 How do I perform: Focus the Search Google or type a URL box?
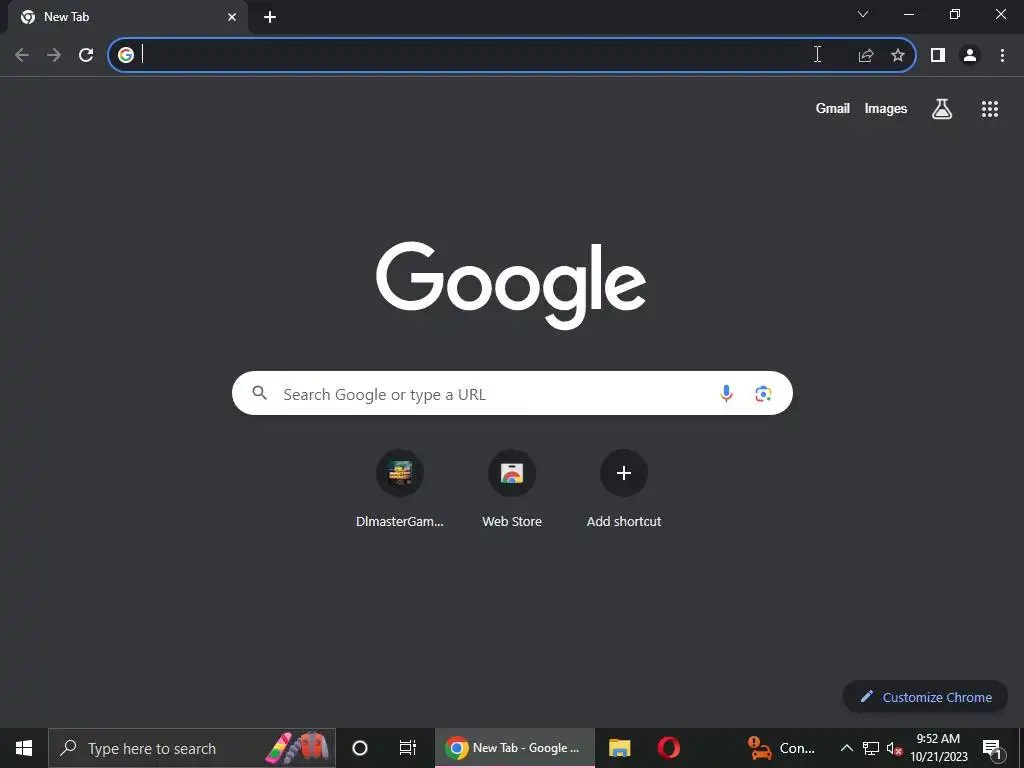(512, 393)
